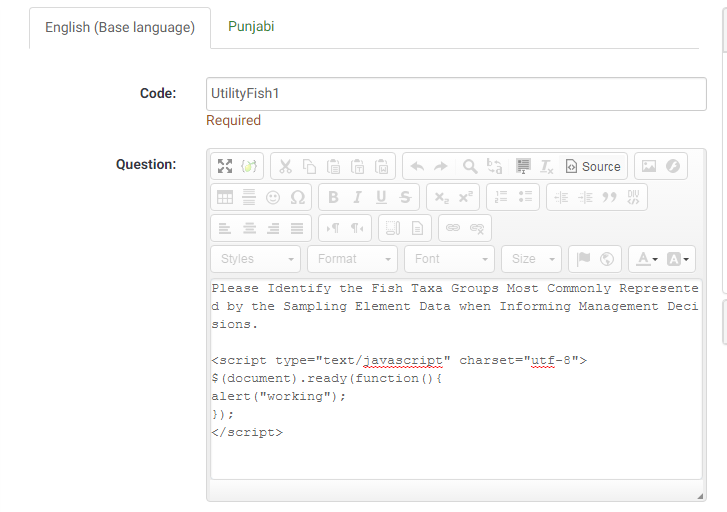Insert an image using the Image icon
Screen dimensions: 727x512
pyautogui.click(x=649, y=167)
